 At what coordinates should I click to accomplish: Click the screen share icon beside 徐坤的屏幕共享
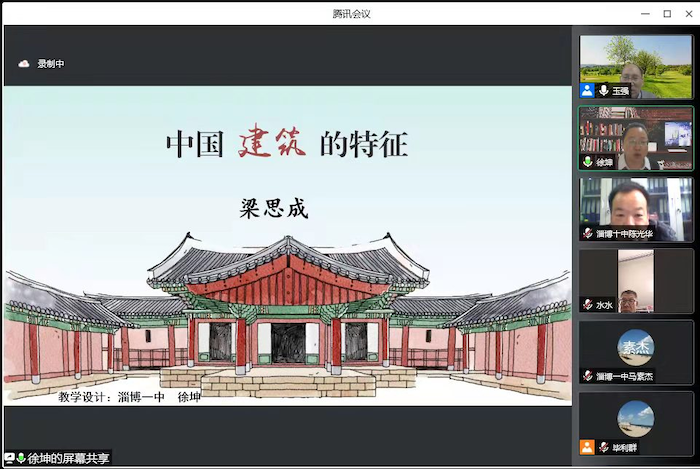click(9, 458)
